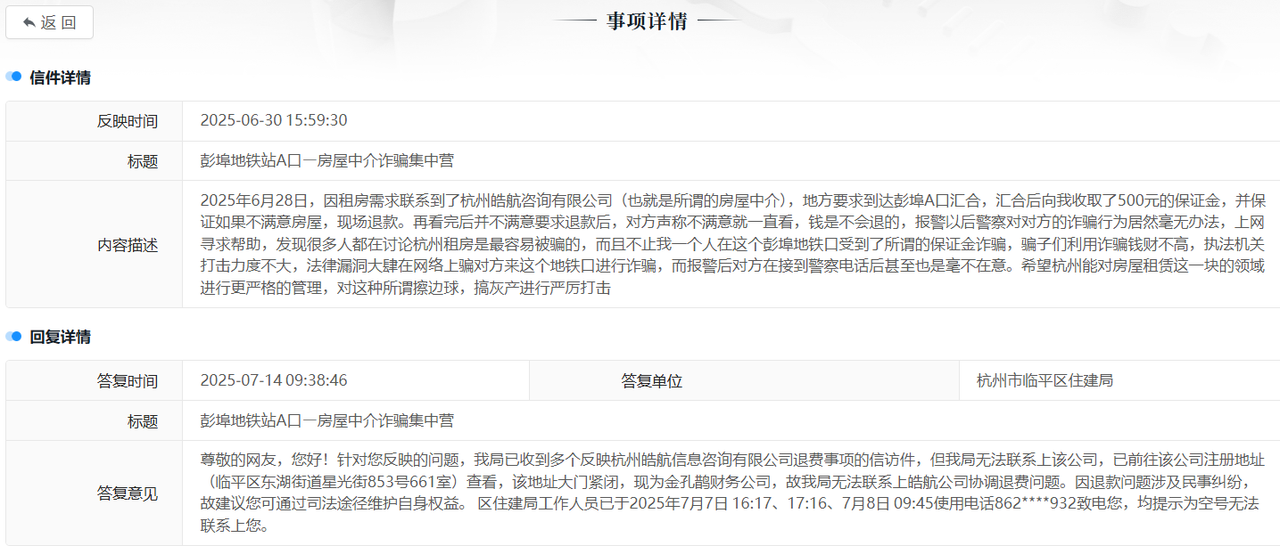This screenshot has height=546, width=1280.
Task: Click the complaint content description paragraph
Action: pos(730,244)
